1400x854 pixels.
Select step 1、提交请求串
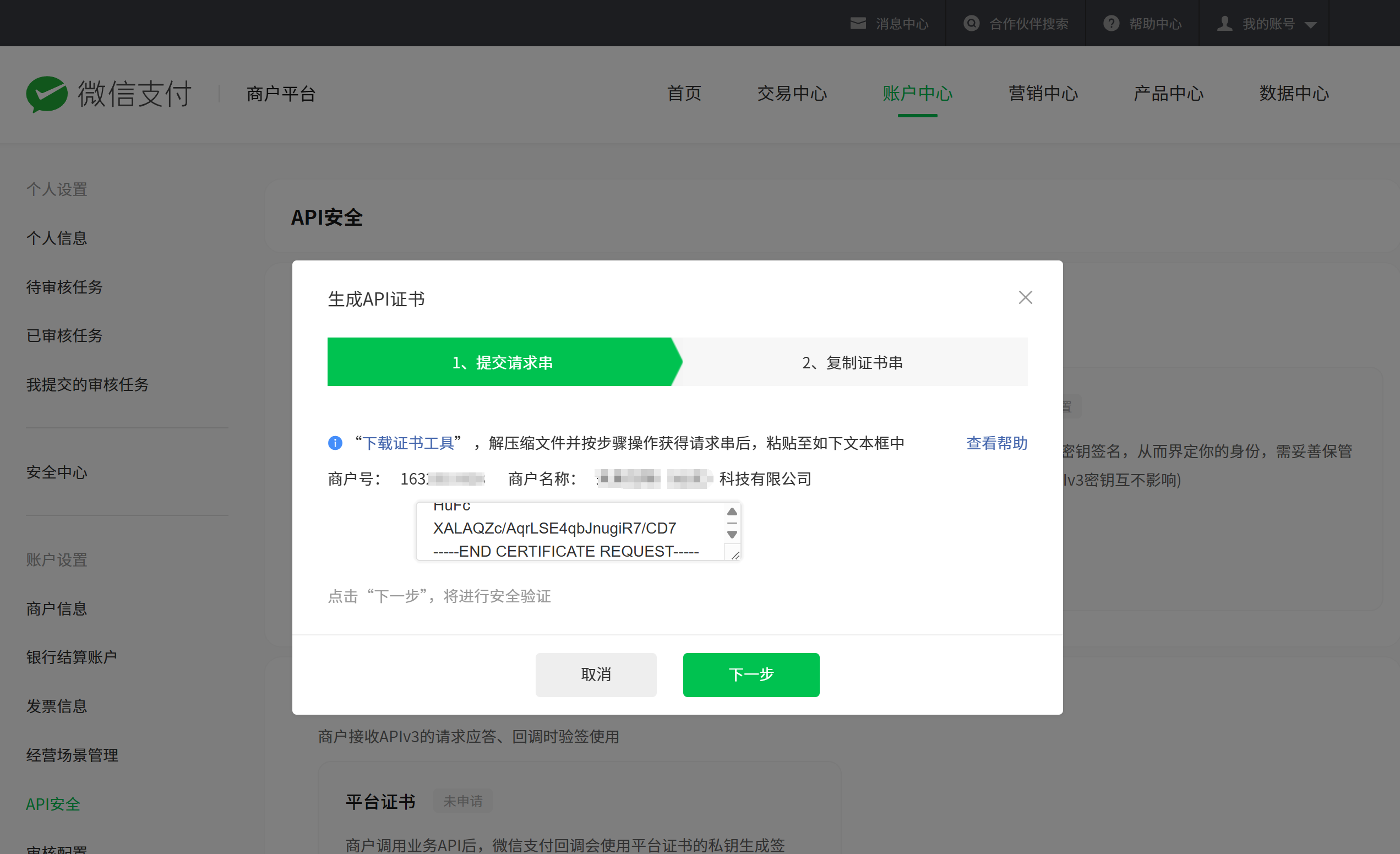click(x=502, y=362)
